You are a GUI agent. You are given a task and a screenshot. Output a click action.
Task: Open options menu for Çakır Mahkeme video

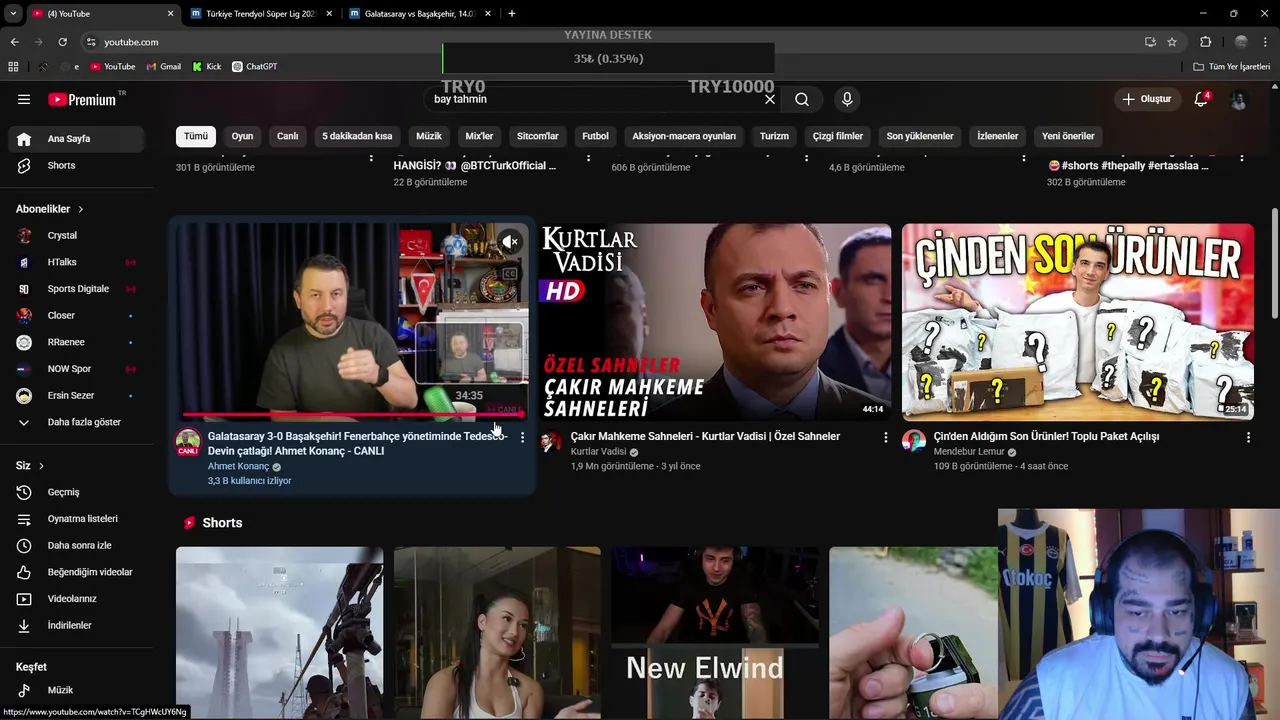[x=885, y=437]
